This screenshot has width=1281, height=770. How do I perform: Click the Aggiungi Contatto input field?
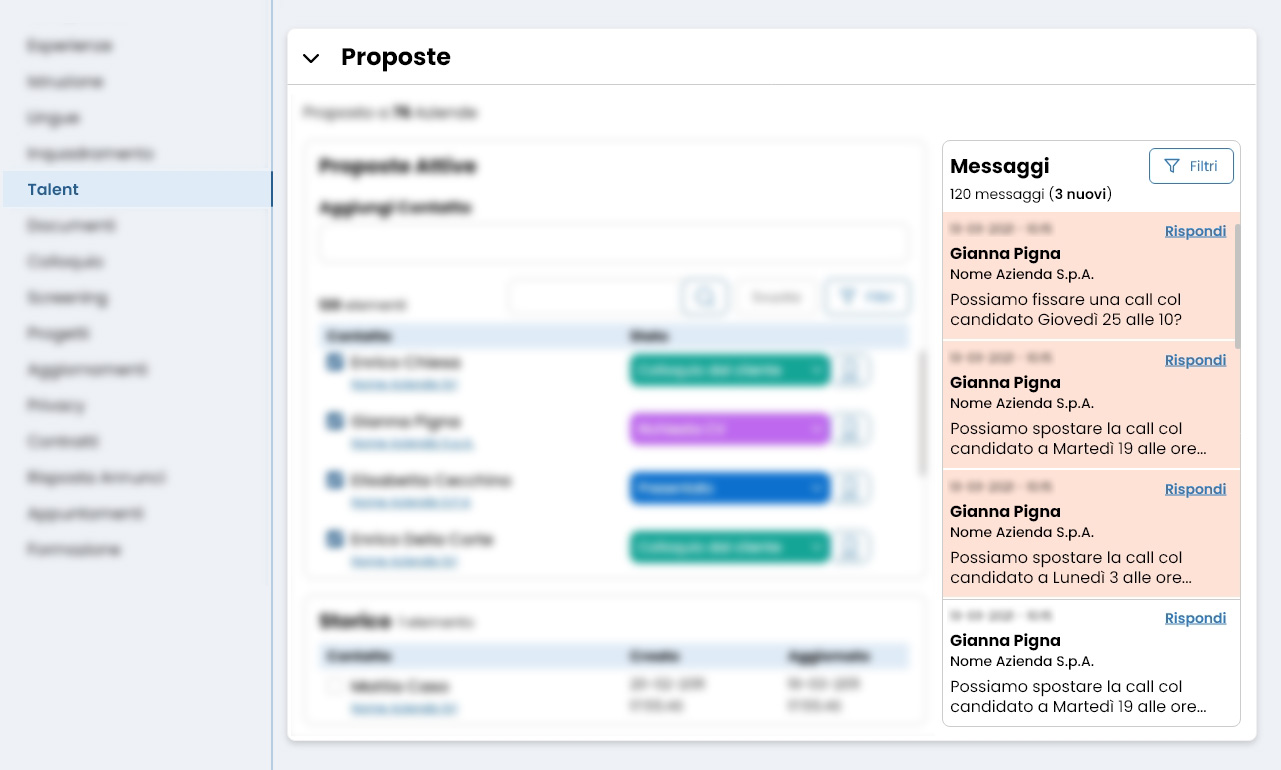[613, 244]
